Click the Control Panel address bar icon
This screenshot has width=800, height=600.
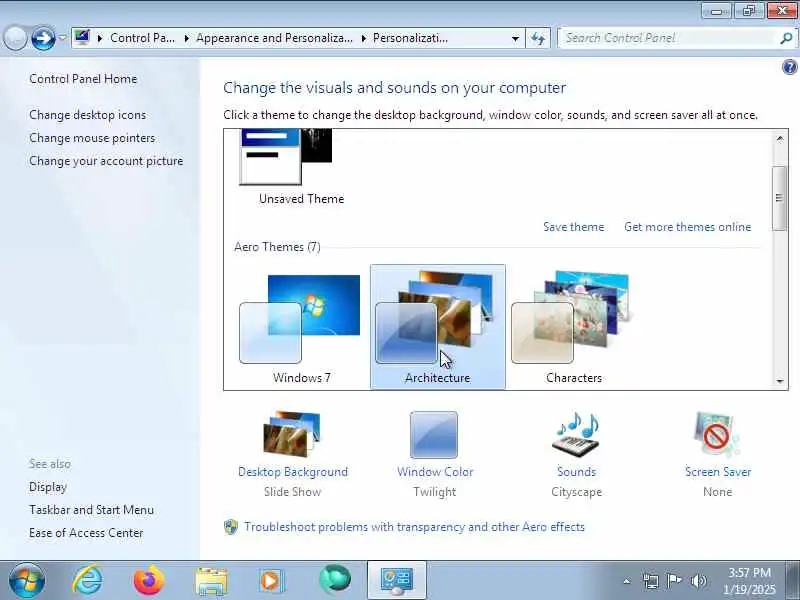pyautogui.click(x=82, y=38)
